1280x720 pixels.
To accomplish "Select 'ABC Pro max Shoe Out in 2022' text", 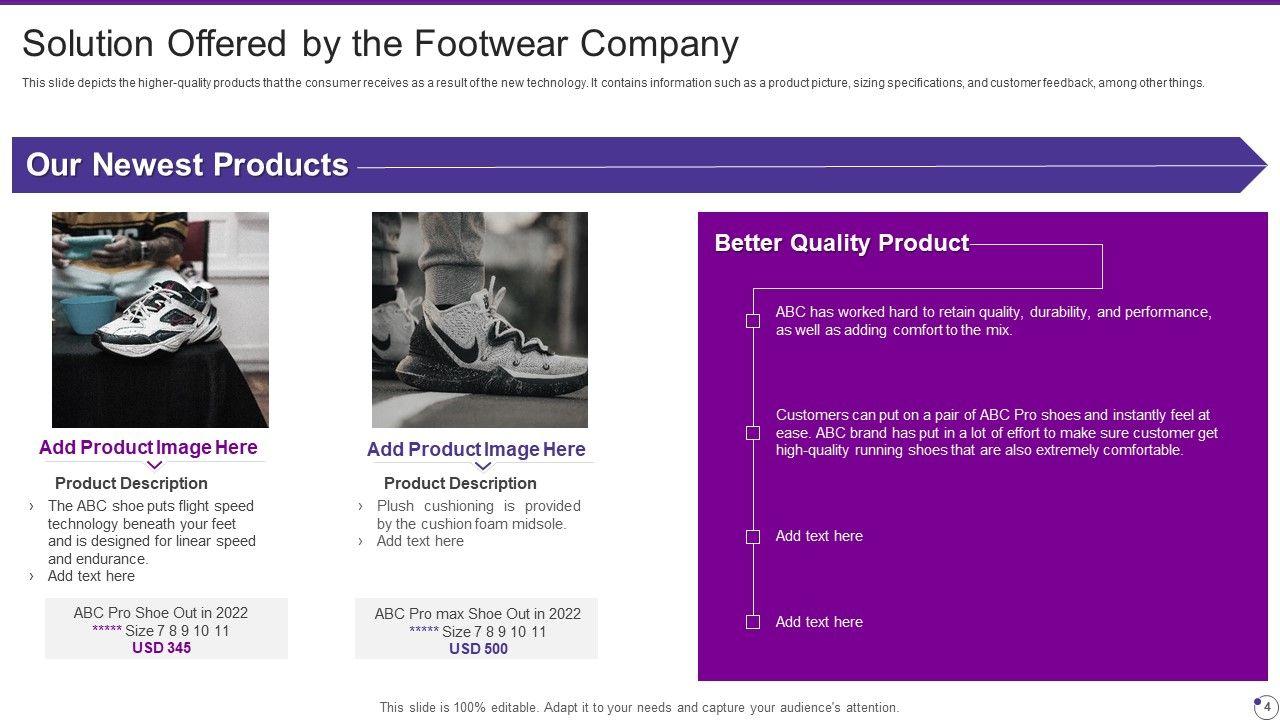I will click(x=478, y=614).
